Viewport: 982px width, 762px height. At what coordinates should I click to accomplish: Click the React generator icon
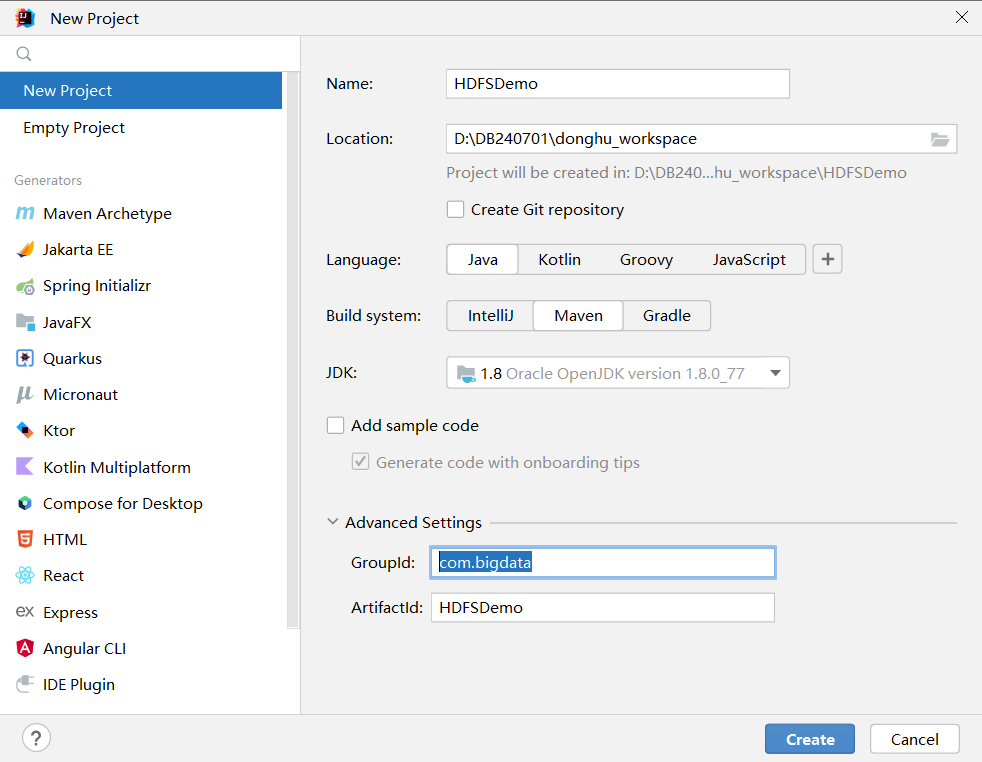click(25, 575)
